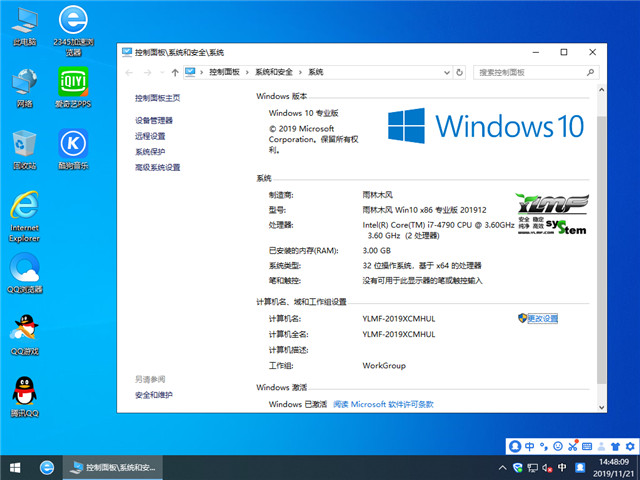The width and height of the screenshot is (640, 480).
Task: Click 更改设置 beside computer name
Action: (x=542, y=318)
